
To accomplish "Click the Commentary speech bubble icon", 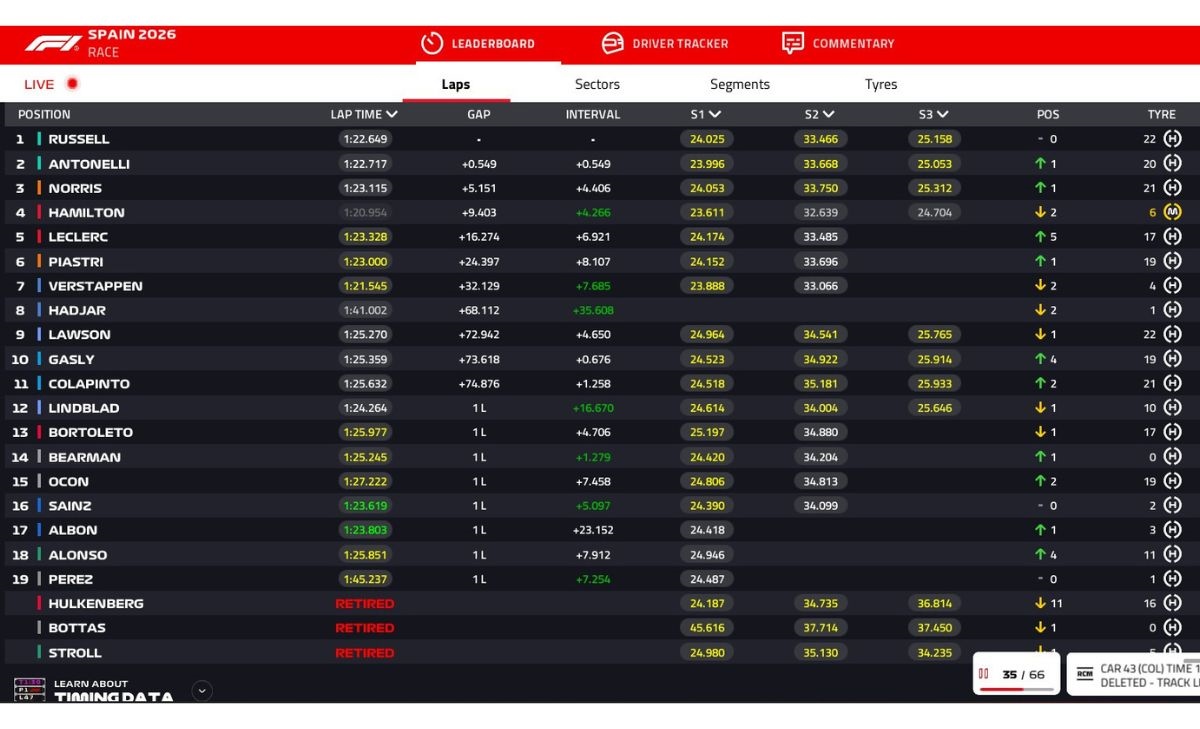I will (793, 43).
